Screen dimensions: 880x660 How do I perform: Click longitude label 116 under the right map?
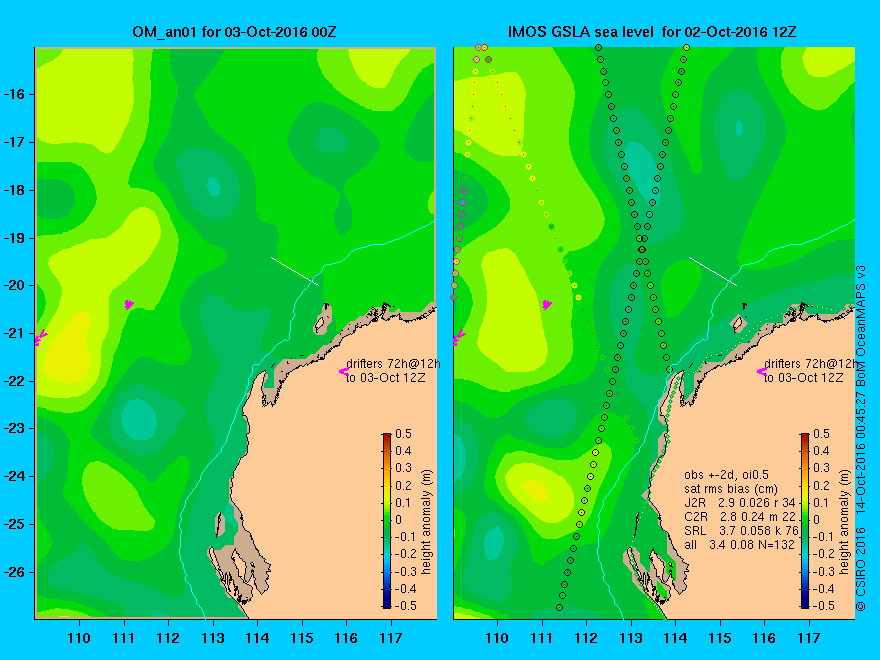point(764,638)
